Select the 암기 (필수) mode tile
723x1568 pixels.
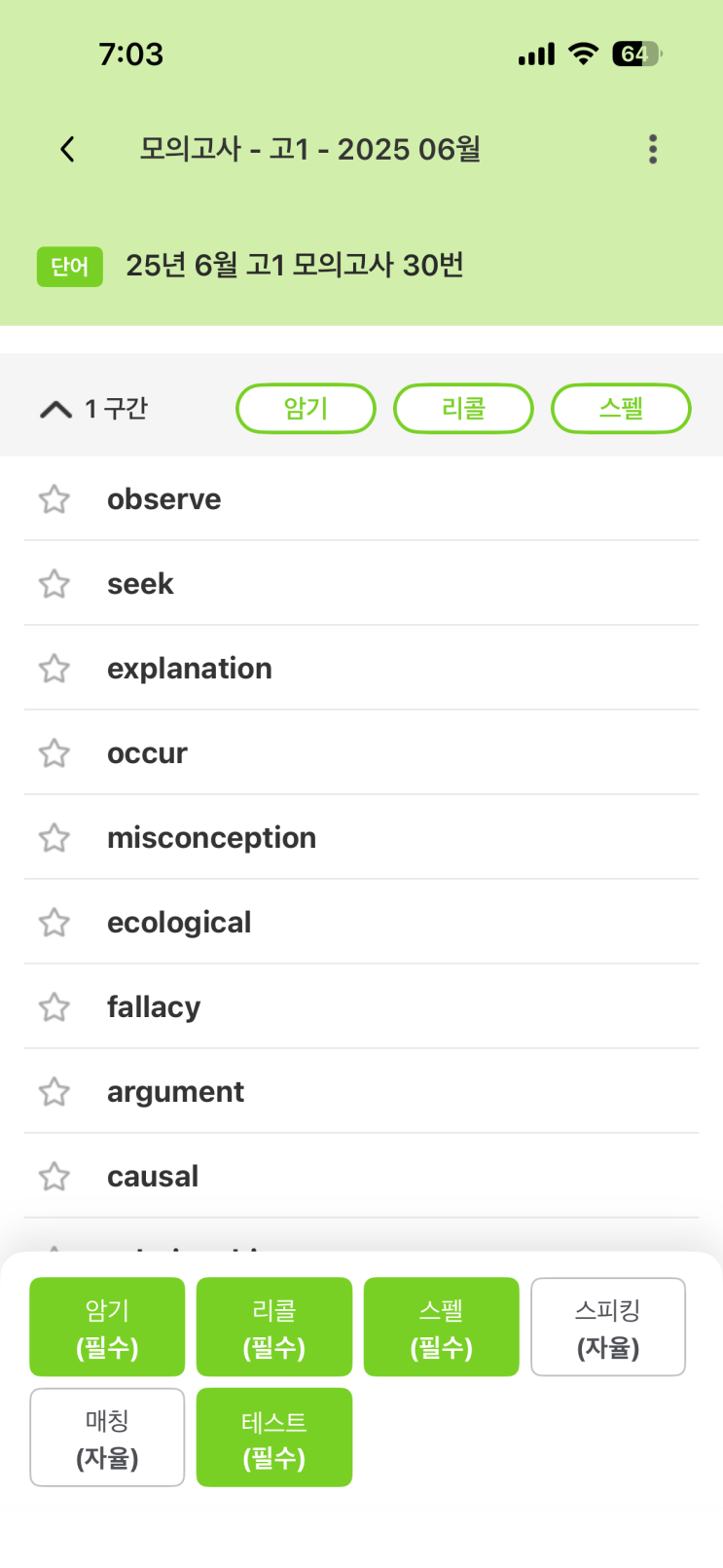coord(107,1327)
